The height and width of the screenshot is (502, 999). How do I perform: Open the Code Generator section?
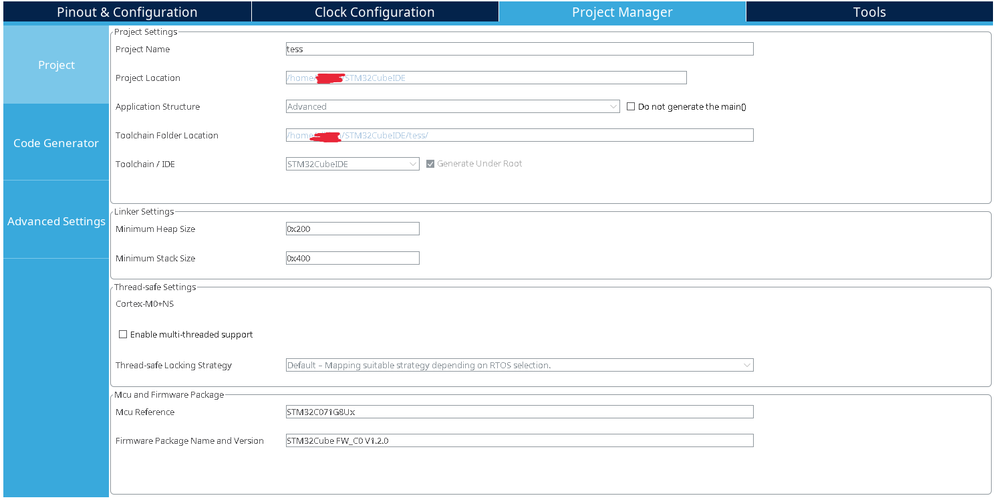(x=56, y=143)
